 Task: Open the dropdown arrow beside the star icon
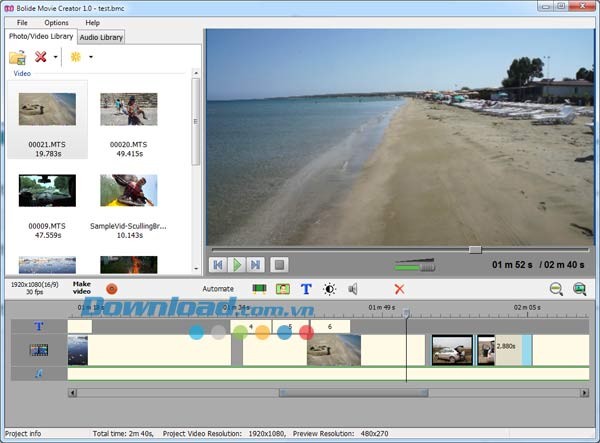point(91,57)
